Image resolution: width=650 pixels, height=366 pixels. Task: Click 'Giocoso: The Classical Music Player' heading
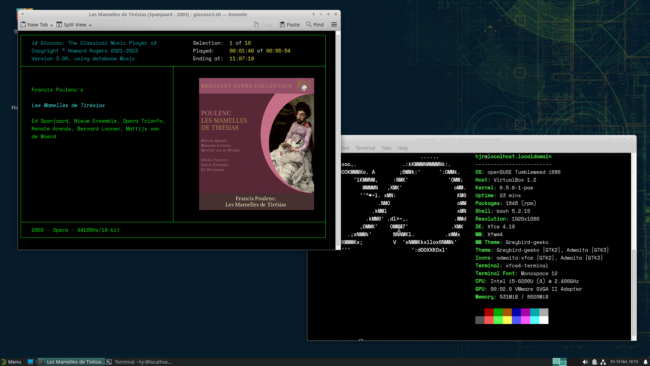[x=94, y=43]
